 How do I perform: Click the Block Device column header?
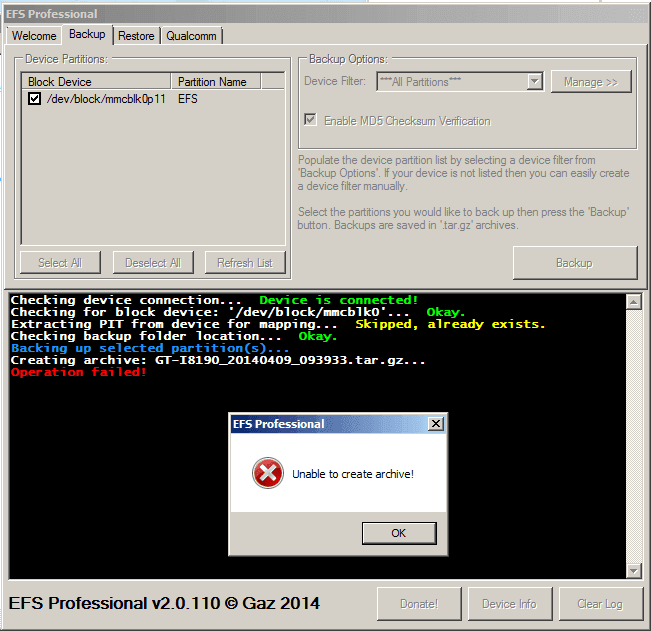click(96, 81)
